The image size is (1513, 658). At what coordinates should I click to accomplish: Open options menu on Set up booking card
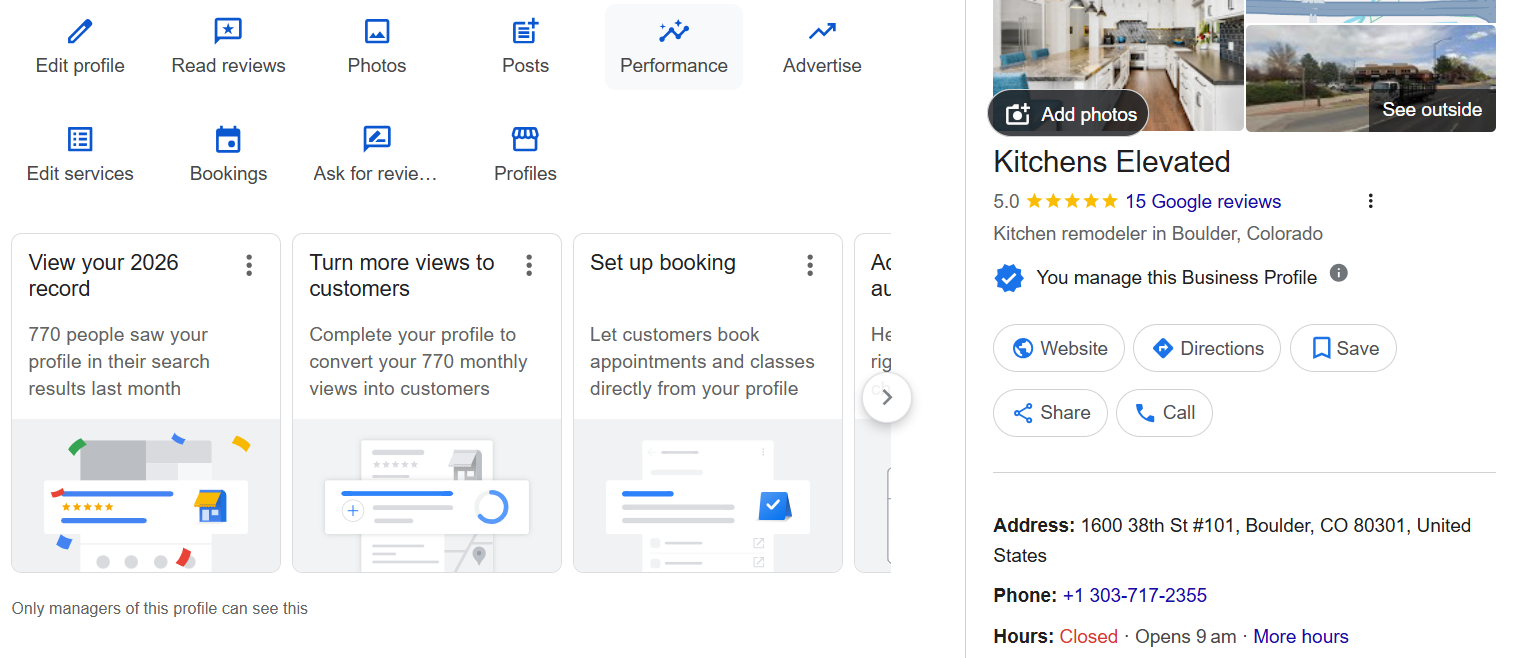pos(810,265)
